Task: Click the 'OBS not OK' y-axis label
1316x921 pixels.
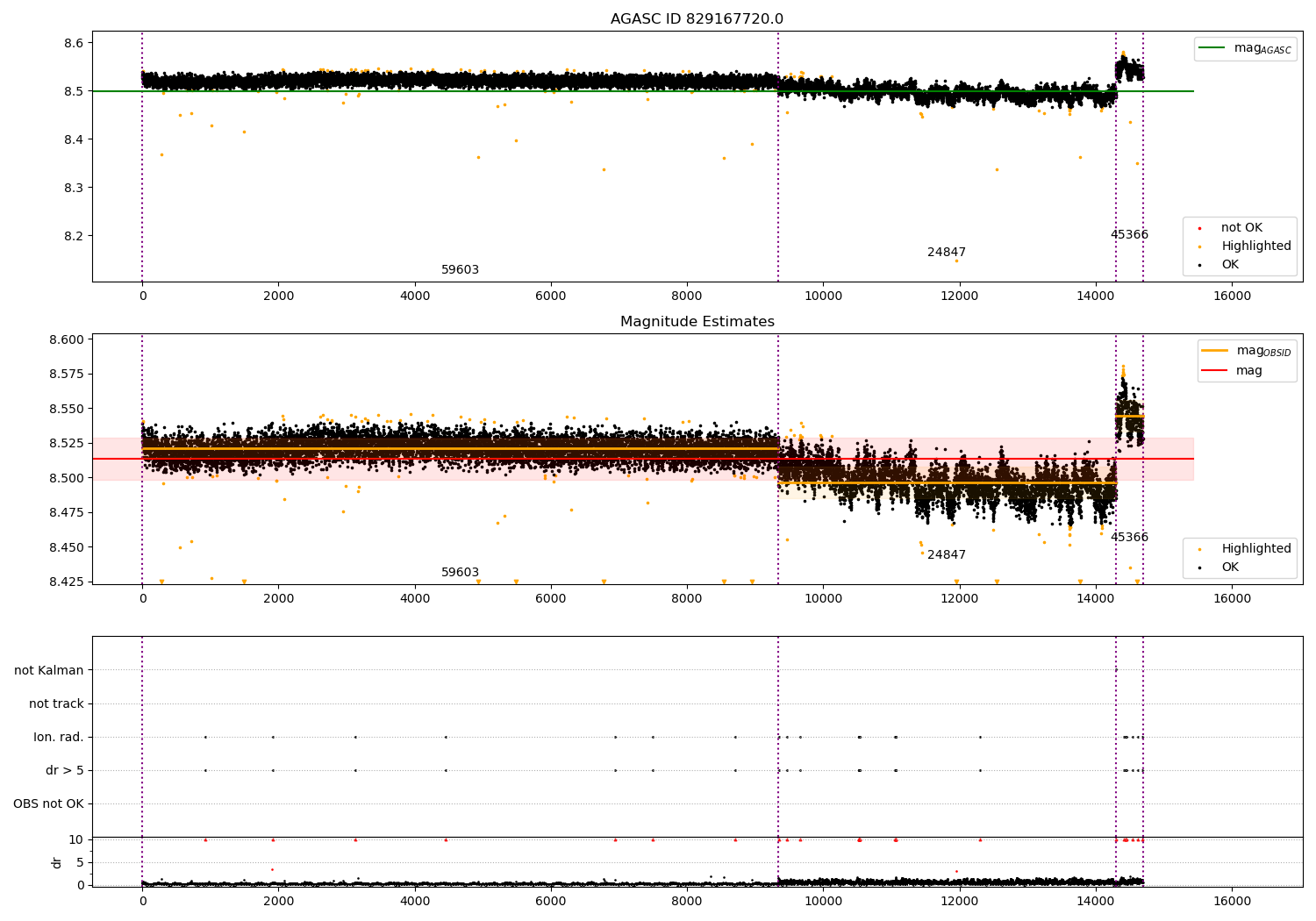Action: tap(48, 804)
